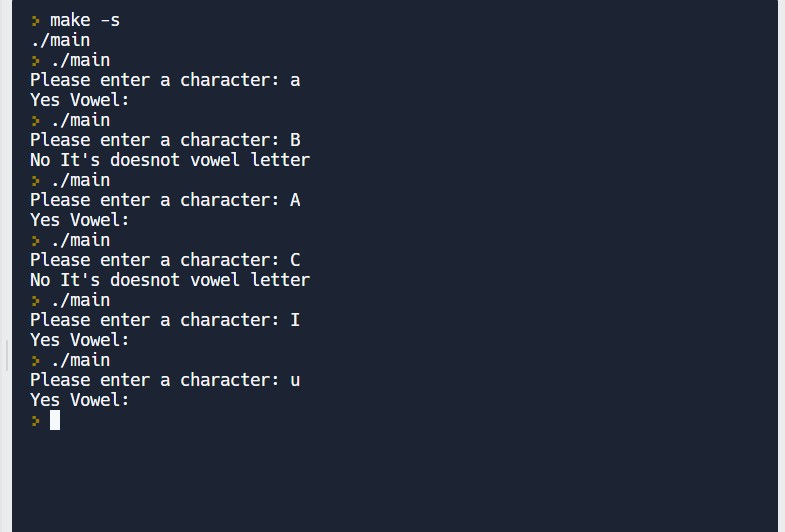
Task: Click the prompt arrow before 'make -s'
Action: coord(36,20)
